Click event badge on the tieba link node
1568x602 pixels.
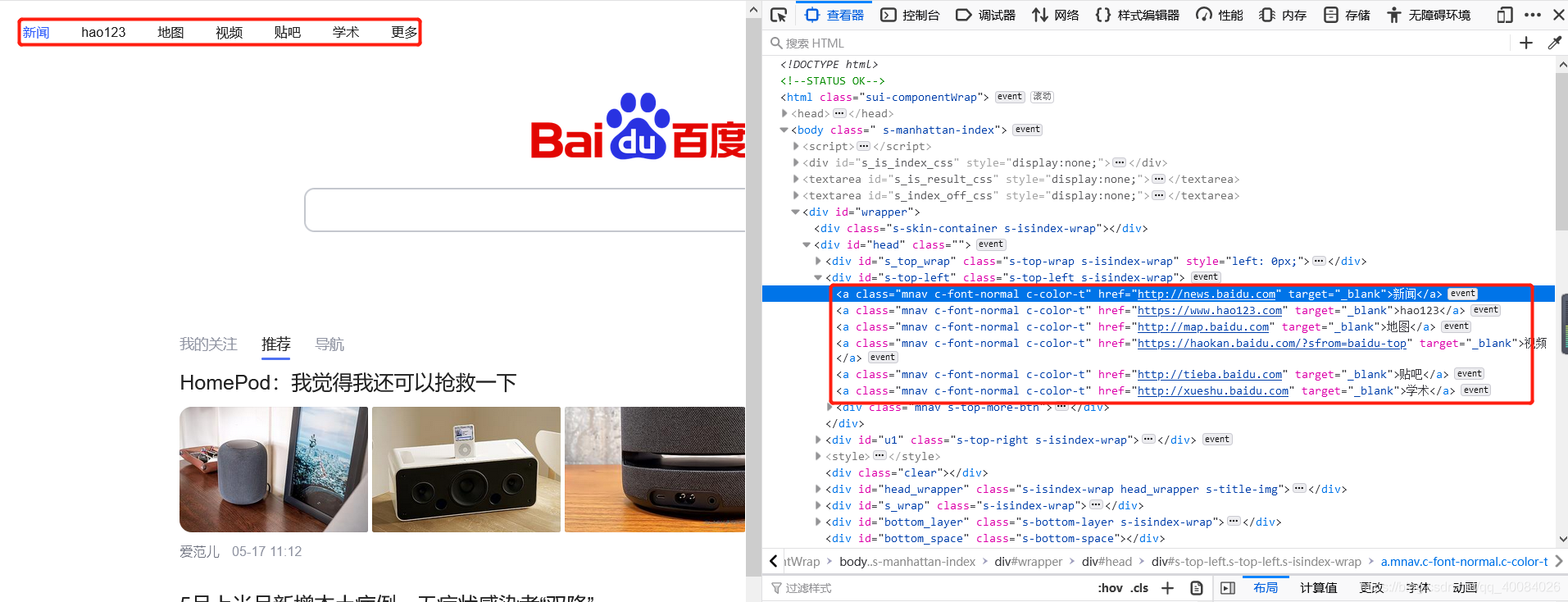1470,374
